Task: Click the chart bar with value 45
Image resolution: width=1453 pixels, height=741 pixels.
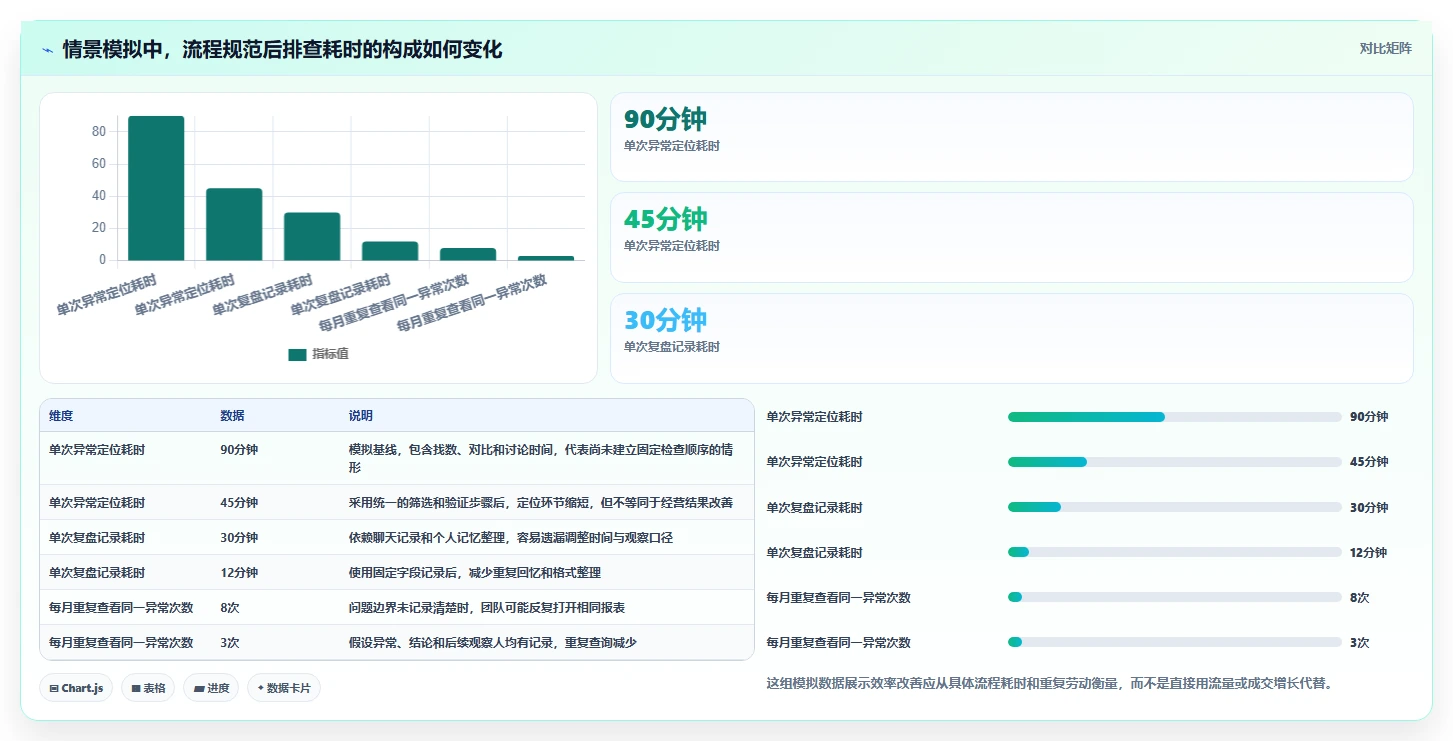Action: [x=234, y=224]
